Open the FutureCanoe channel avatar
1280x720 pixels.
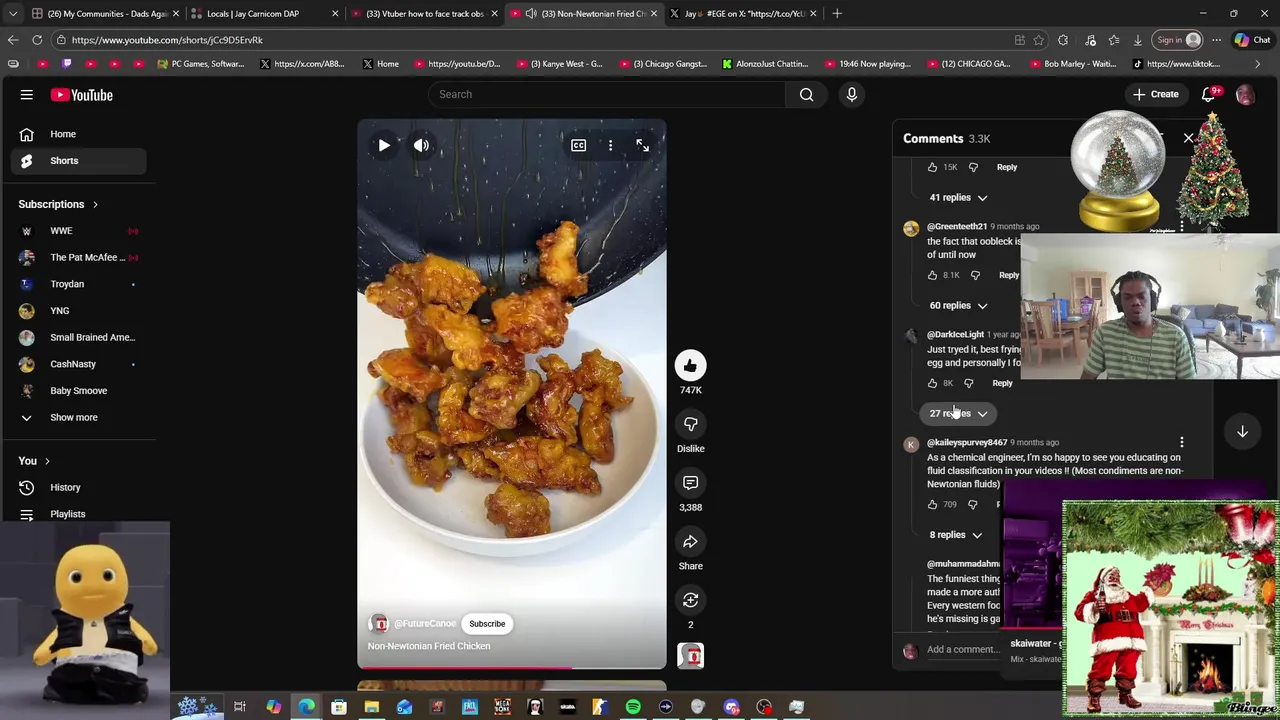coord(378,624)
